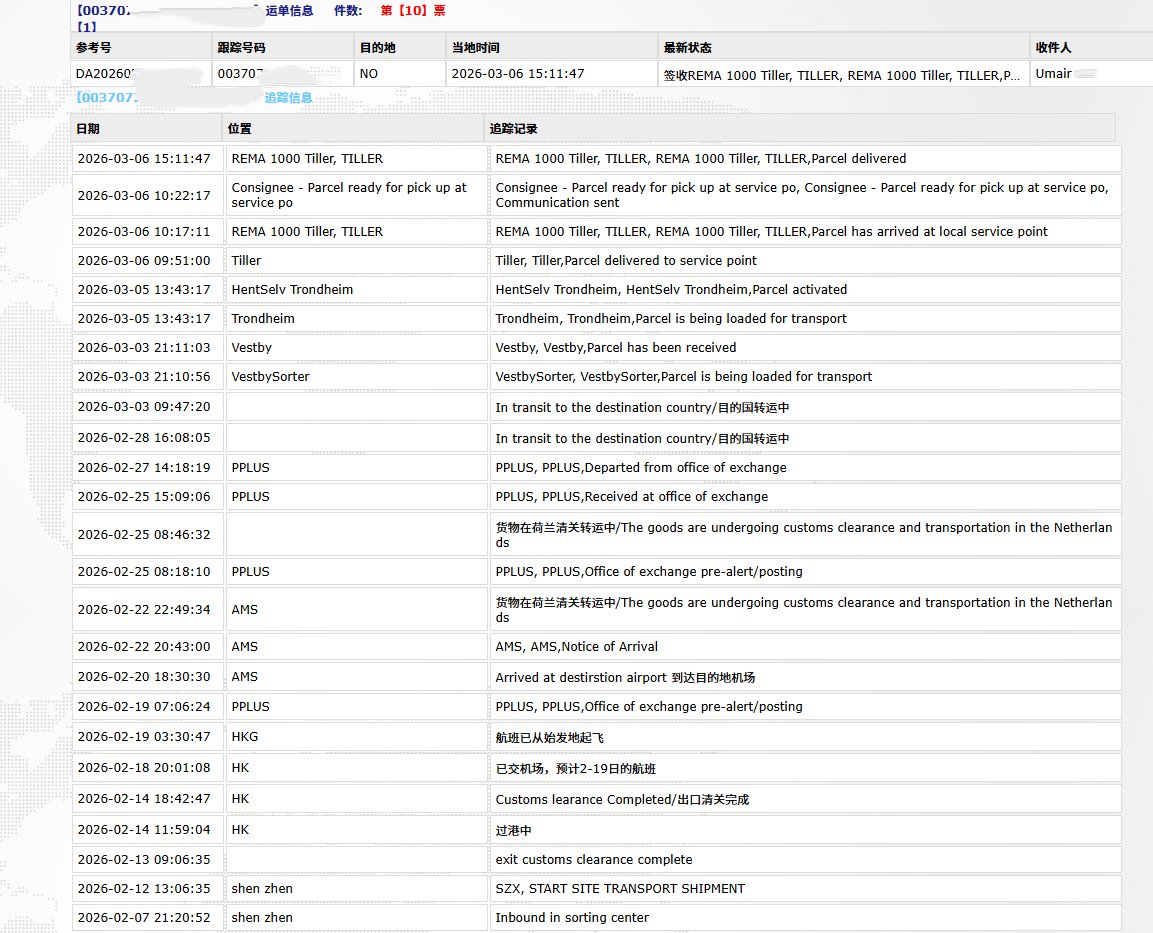Click the 第【10】票 red label
Image resolution: width=1153 pixels, height=933 pixels.
pyautogui.click(x=413, y=10)
